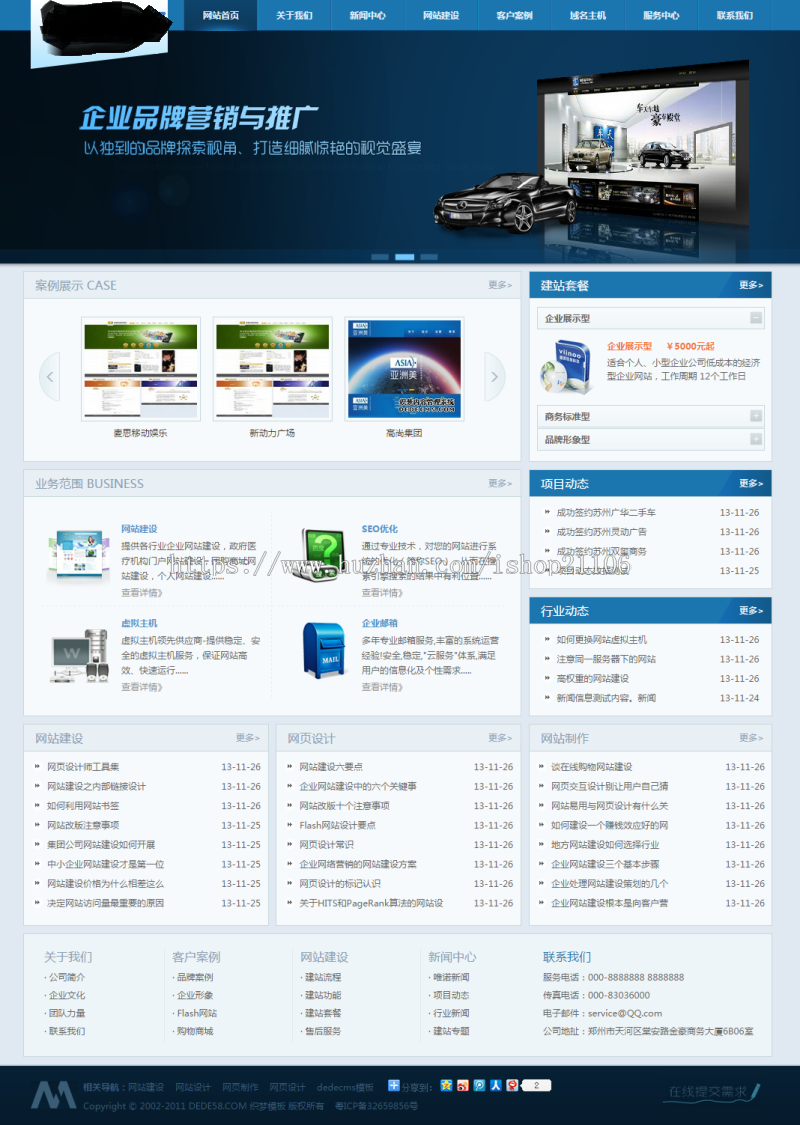Click 查看详情 under 网站建设

point(142,593)
